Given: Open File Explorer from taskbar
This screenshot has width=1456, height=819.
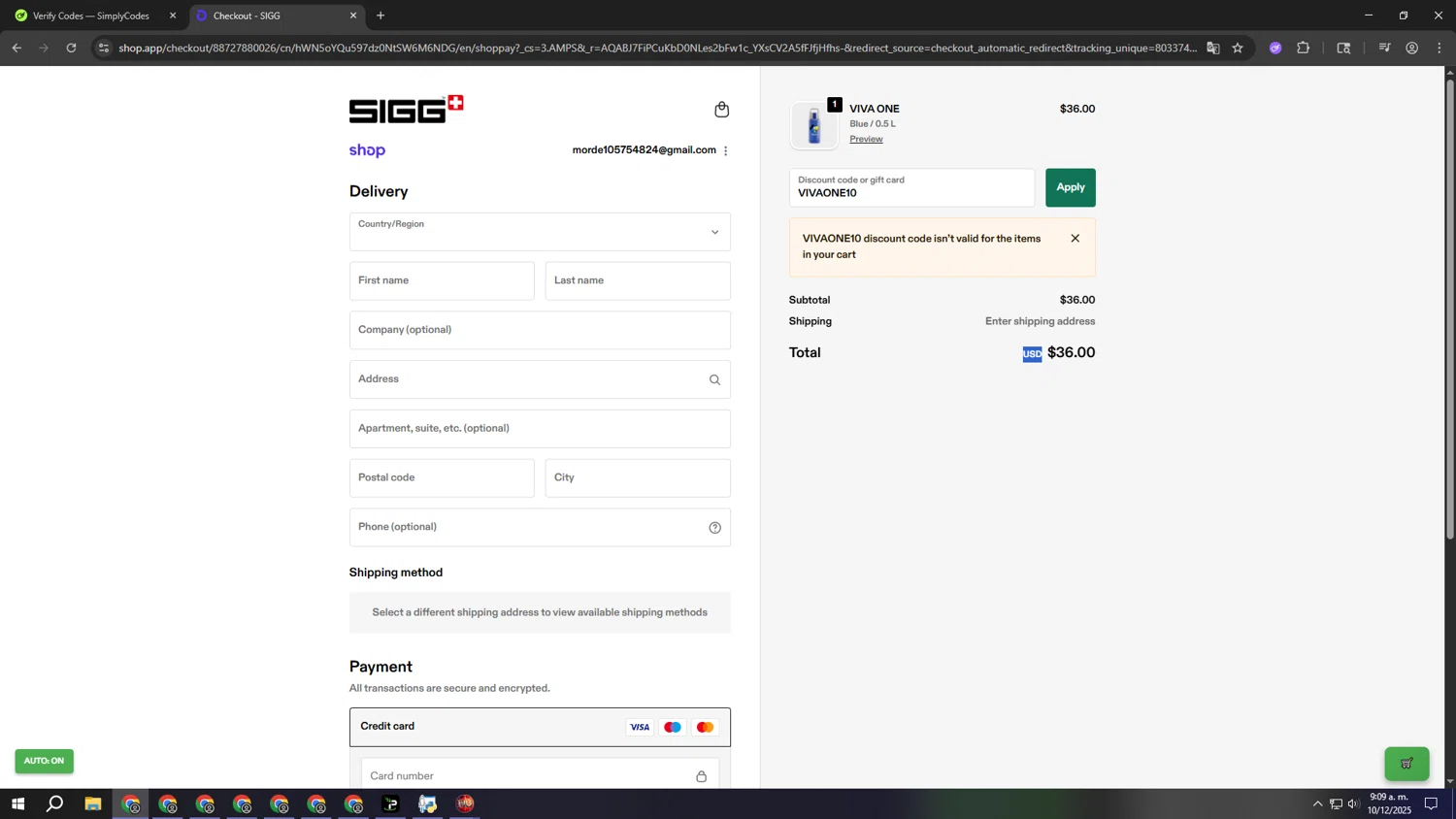Looking at the screenshot, I should point(93,803).
